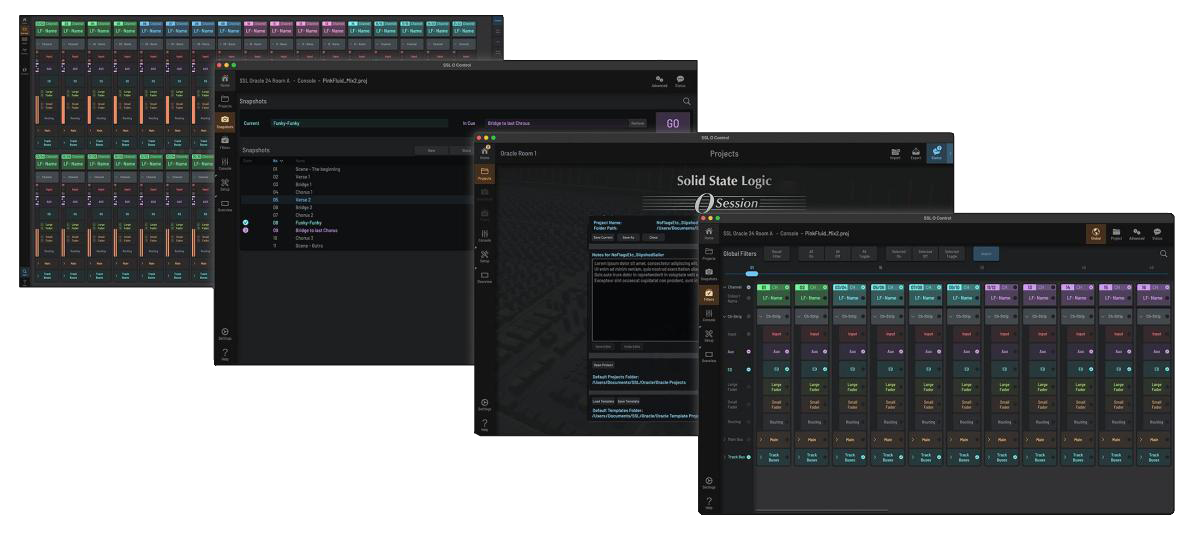Select snapshot row Bridge to last Chorus
1200x540 pixels.
[x=358, y=230]
